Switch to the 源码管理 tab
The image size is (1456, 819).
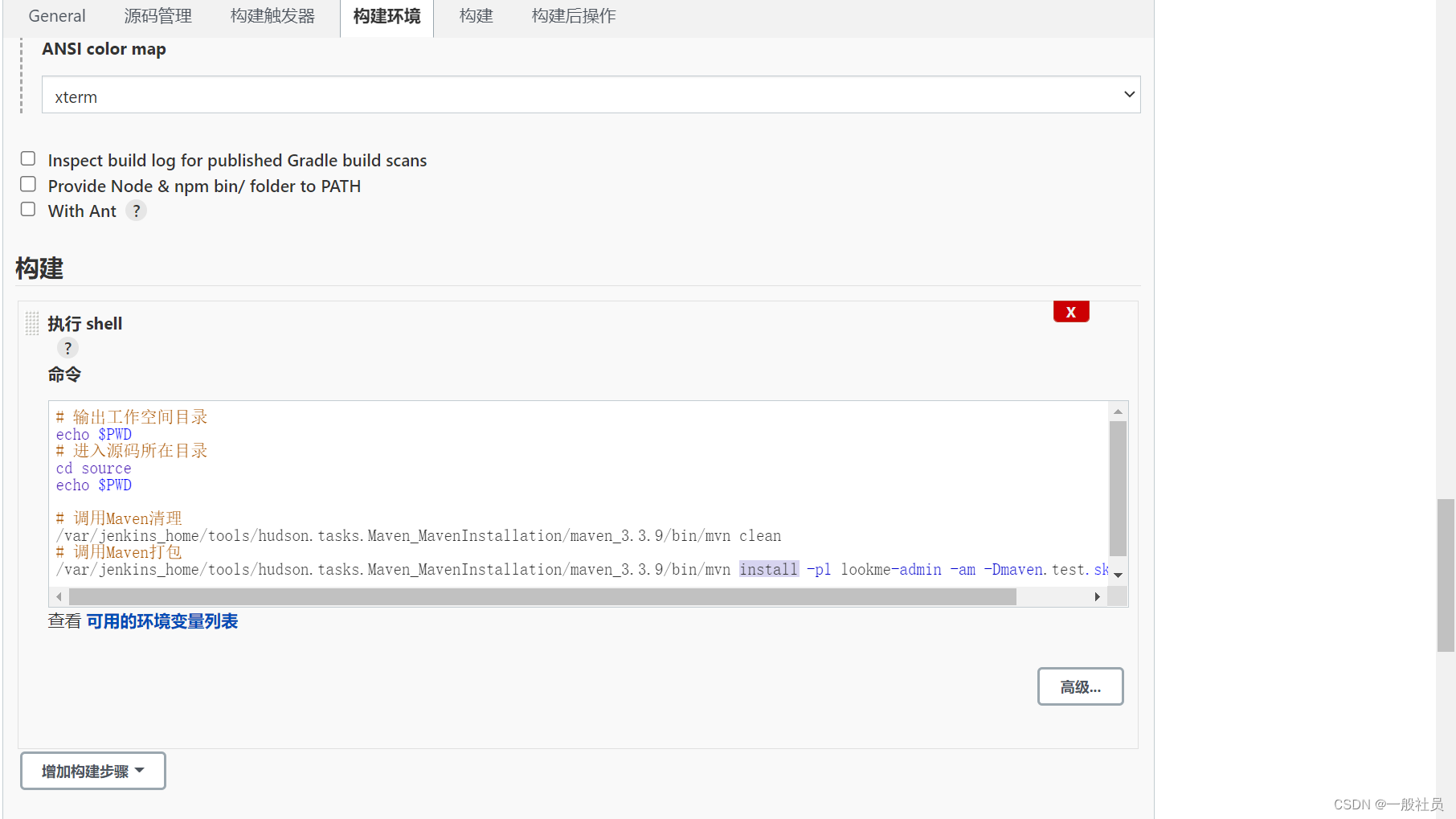(158, 16)
